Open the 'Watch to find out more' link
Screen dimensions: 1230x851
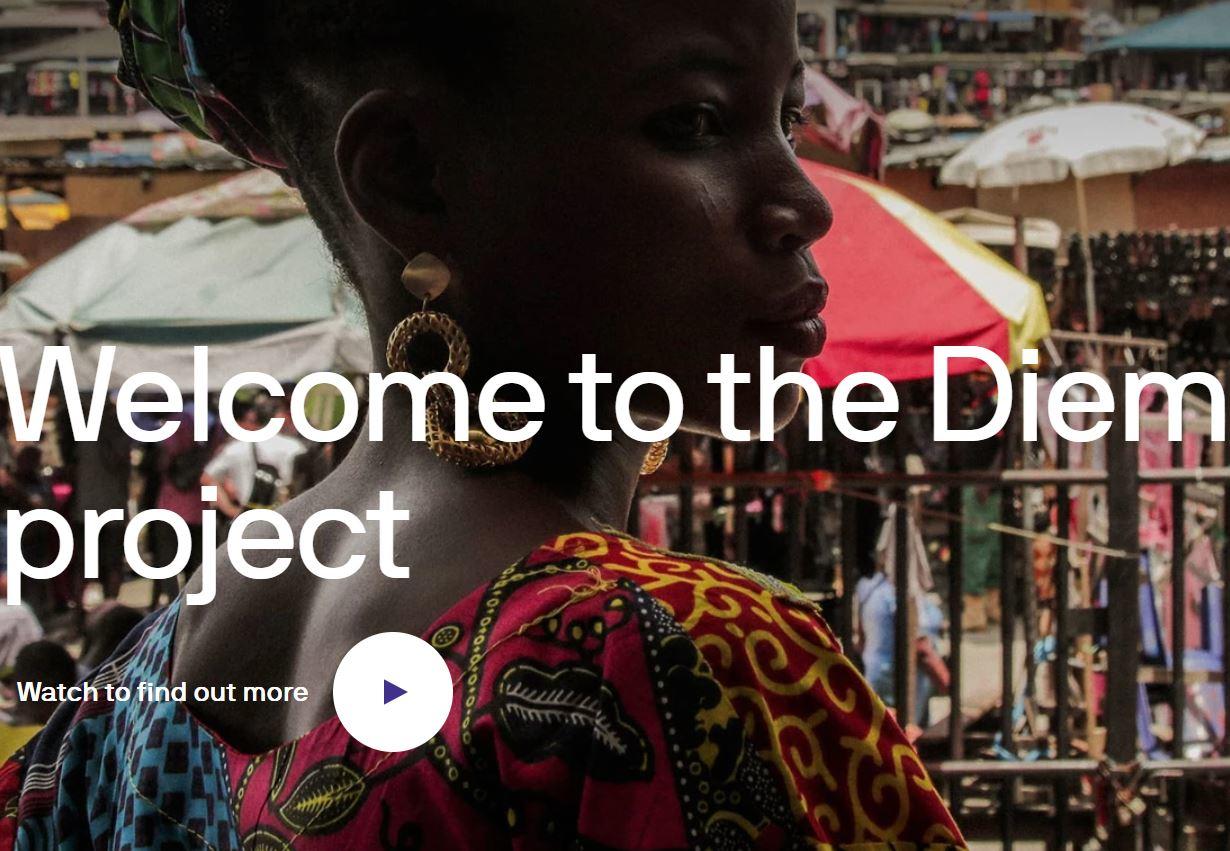click(162, 692)
